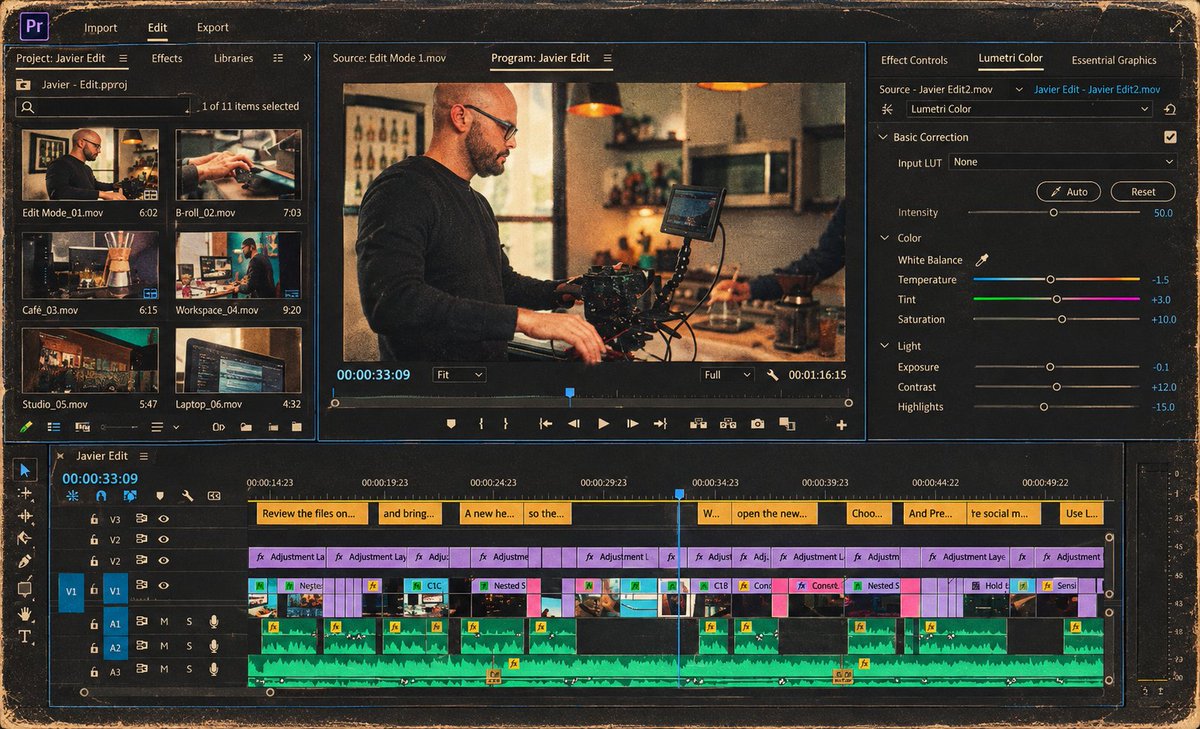This screenshot has height=729, width=1200.
Task: Toggle V1 track eye visibility
Action: (164, 585)
